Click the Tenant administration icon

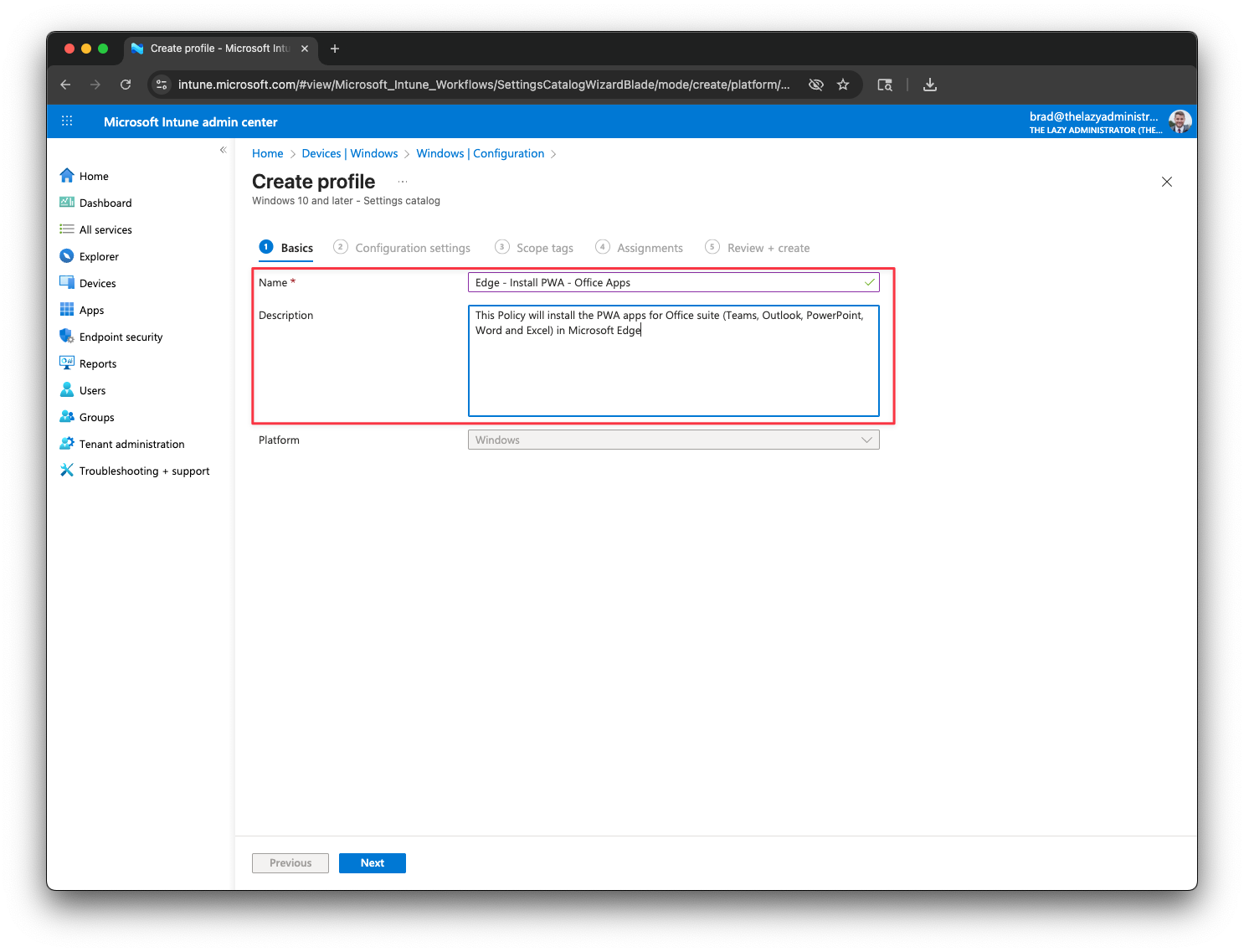coord(67,443)
